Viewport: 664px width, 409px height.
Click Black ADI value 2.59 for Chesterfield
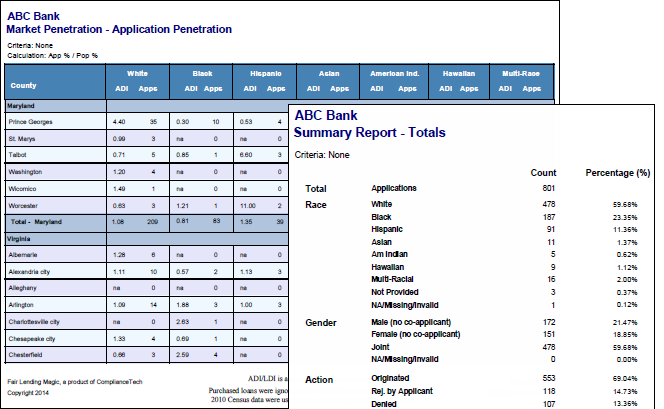coord(183,355)
